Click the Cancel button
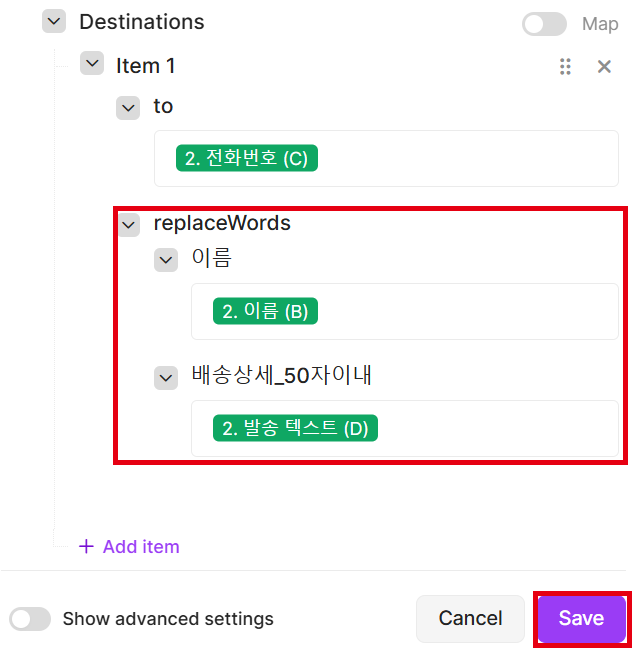Screen dimensions: 639x657 pos(470,618)
